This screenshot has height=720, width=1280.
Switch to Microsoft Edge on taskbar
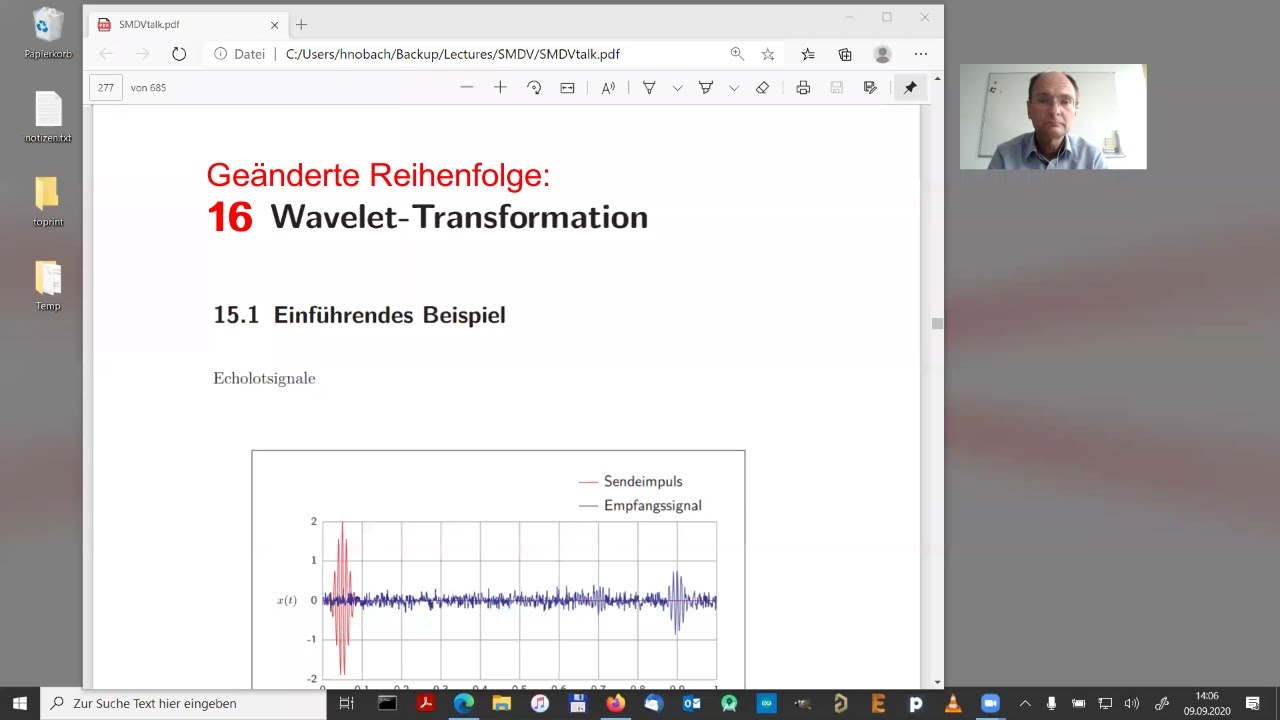[463, 703]
